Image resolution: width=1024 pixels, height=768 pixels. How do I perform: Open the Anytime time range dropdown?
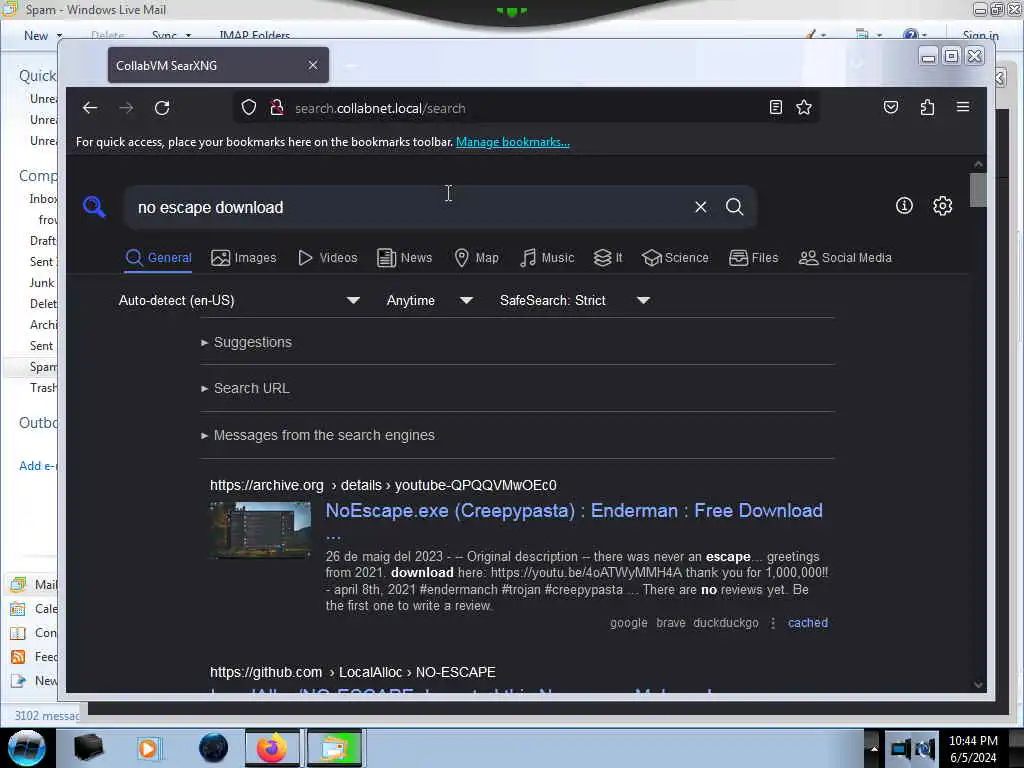tap(429, 300)
